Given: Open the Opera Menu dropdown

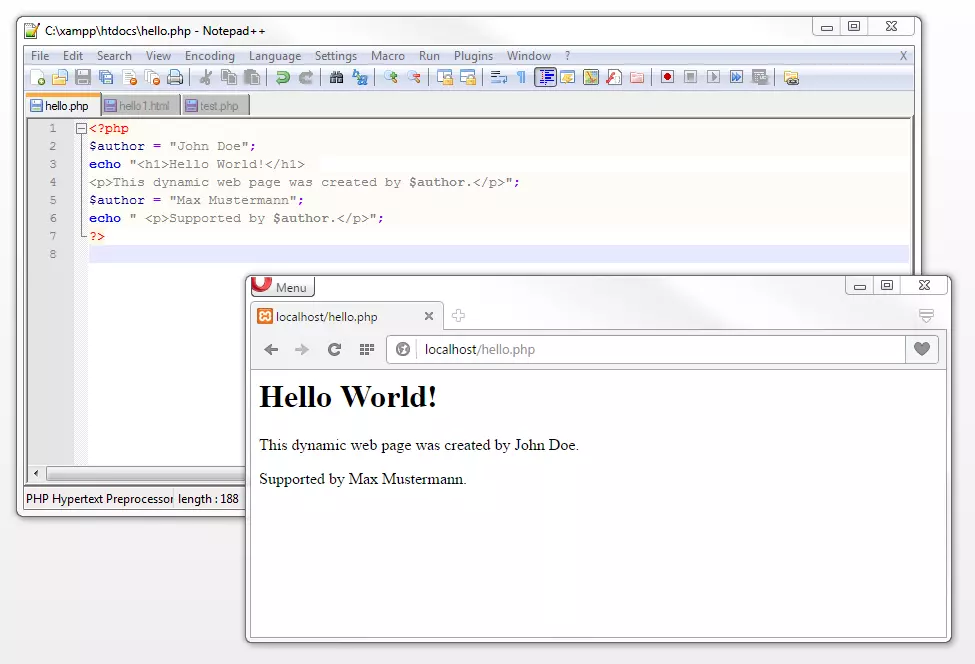Looking at the screenshot, I should click(x=282, y=287).
